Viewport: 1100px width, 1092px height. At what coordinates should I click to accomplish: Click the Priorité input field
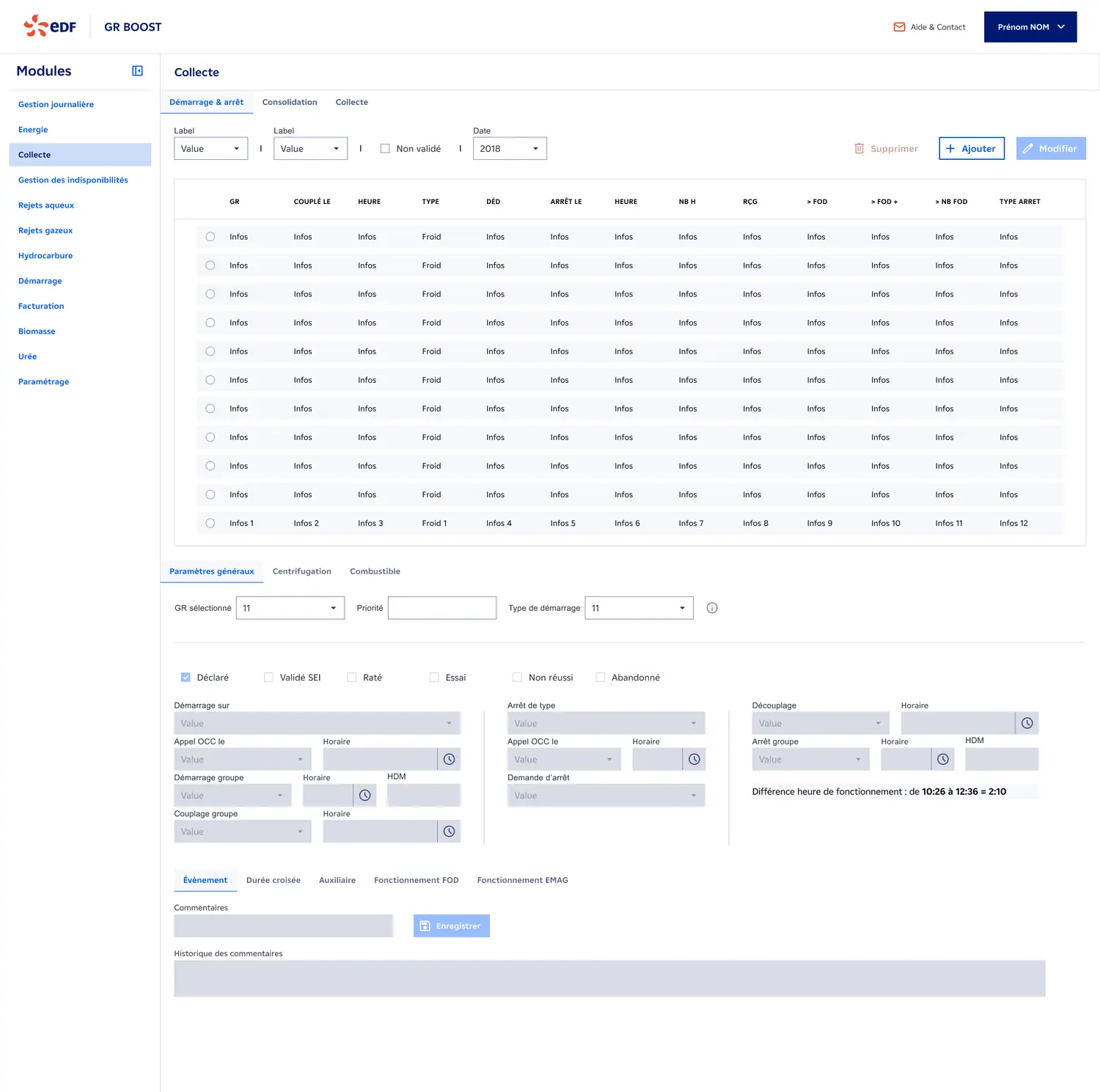click(442, 608)
